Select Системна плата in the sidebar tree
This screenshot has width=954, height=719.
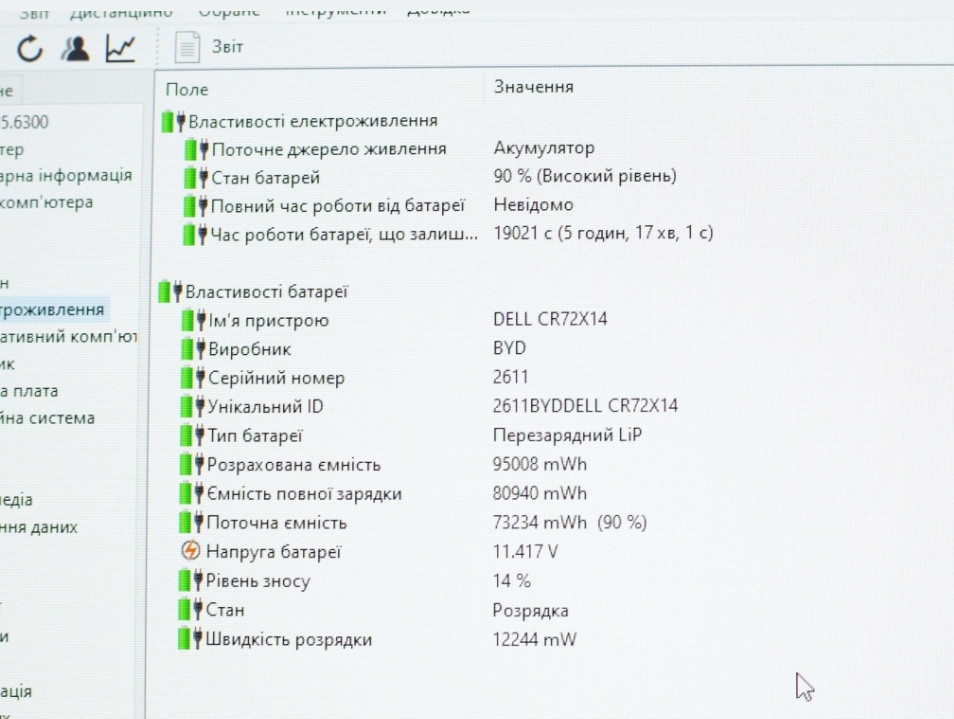[30, 391]
